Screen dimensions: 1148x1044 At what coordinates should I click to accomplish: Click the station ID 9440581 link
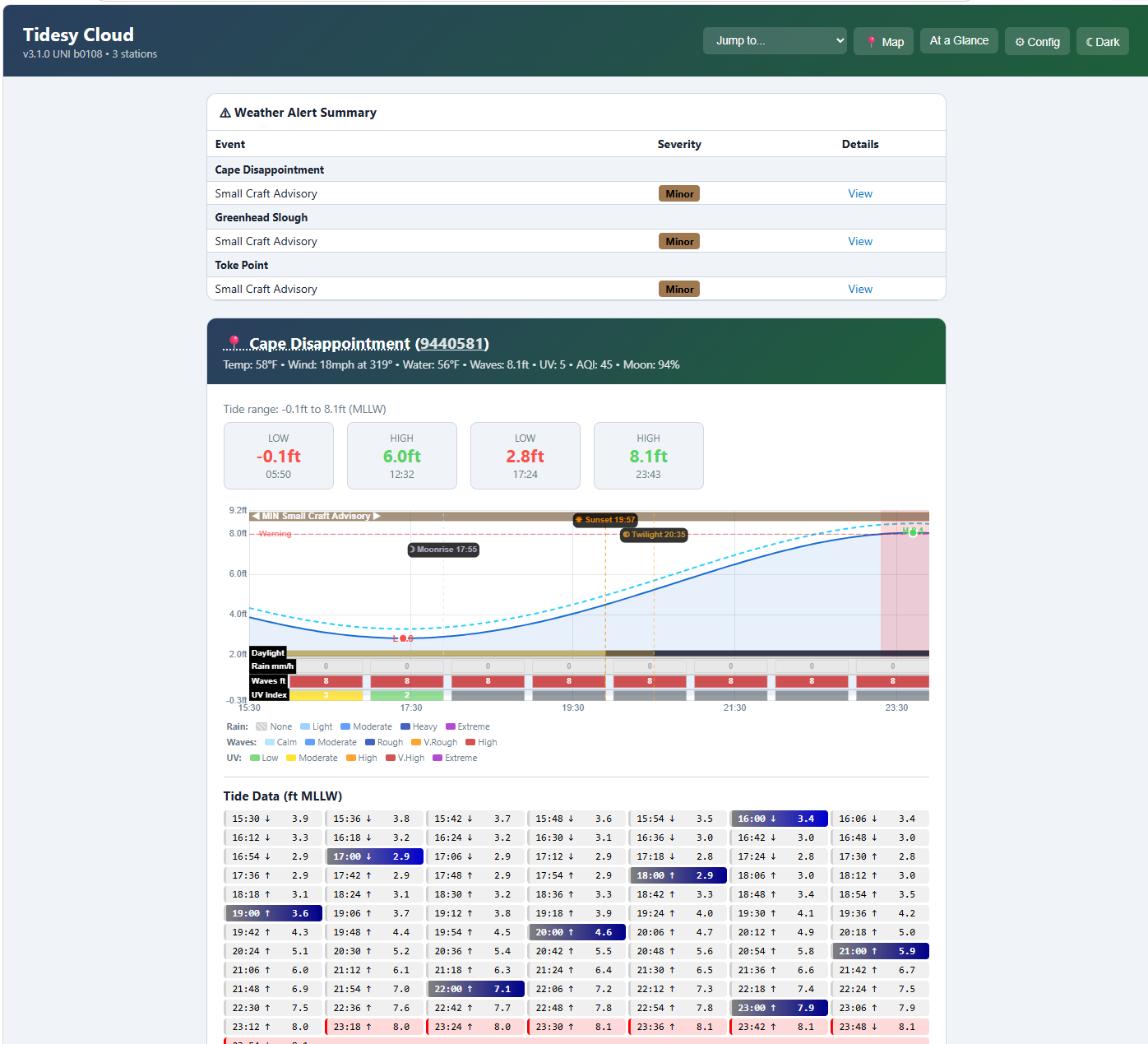451,343
